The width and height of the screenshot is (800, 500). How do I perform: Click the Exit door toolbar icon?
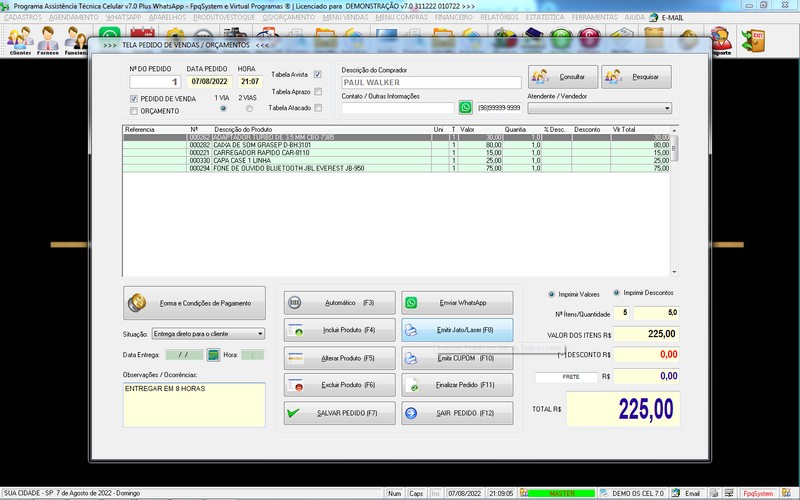(752, 40)
